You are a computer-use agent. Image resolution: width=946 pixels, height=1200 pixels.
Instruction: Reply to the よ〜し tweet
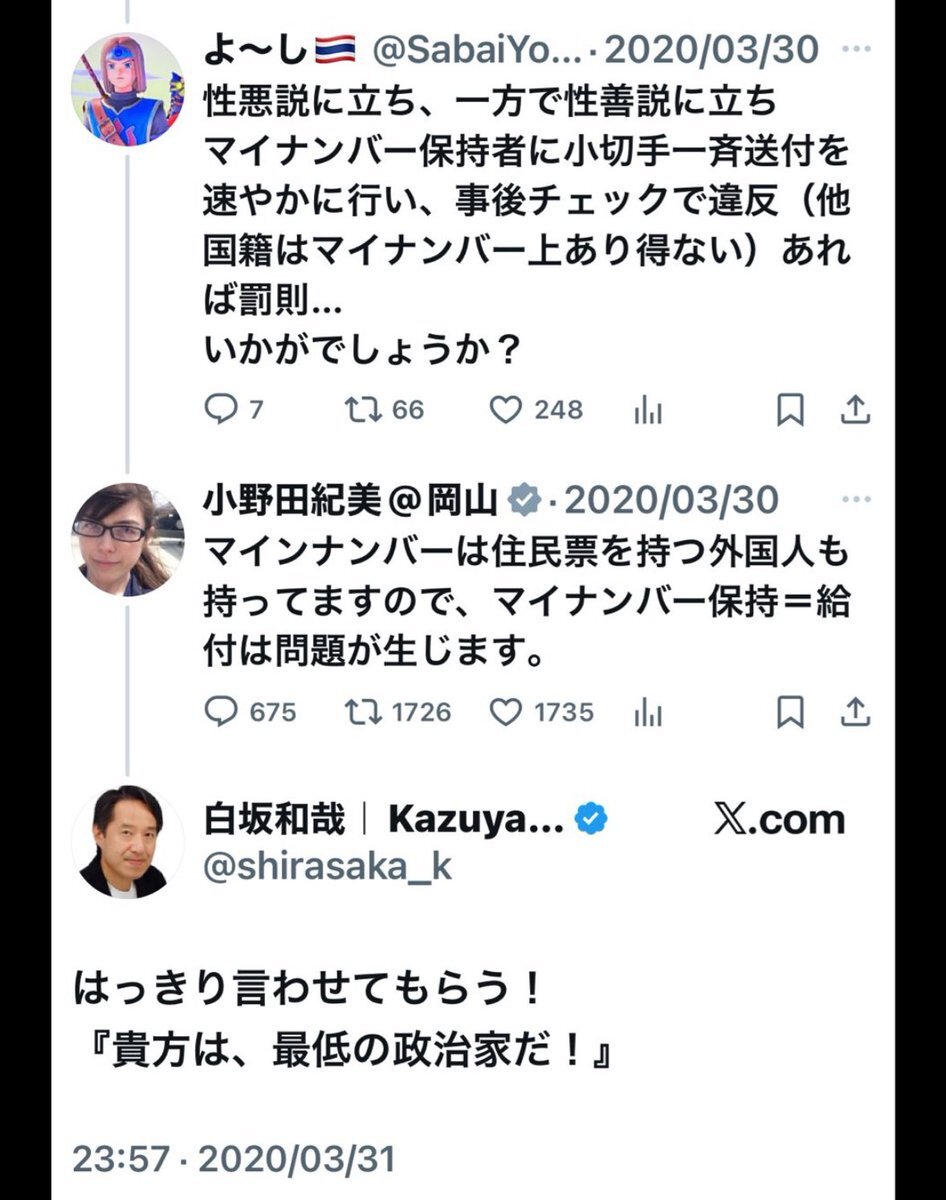click(x=219, y=410)
